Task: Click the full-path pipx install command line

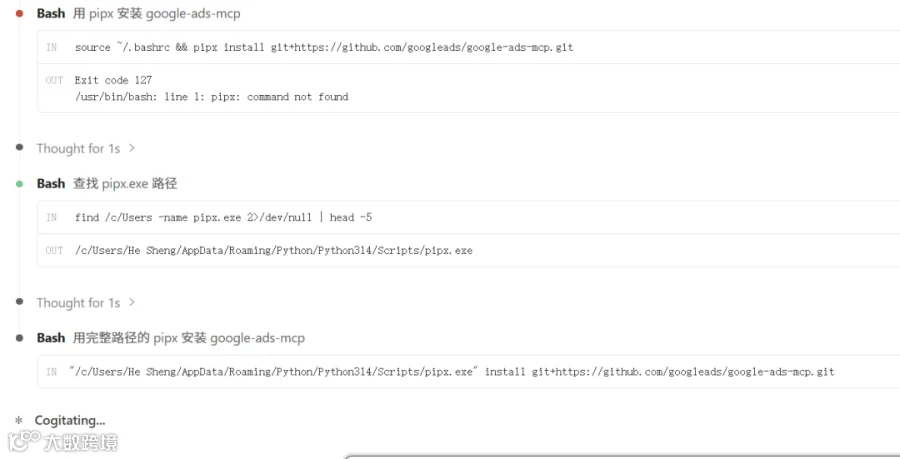Action: pos(451,371)
